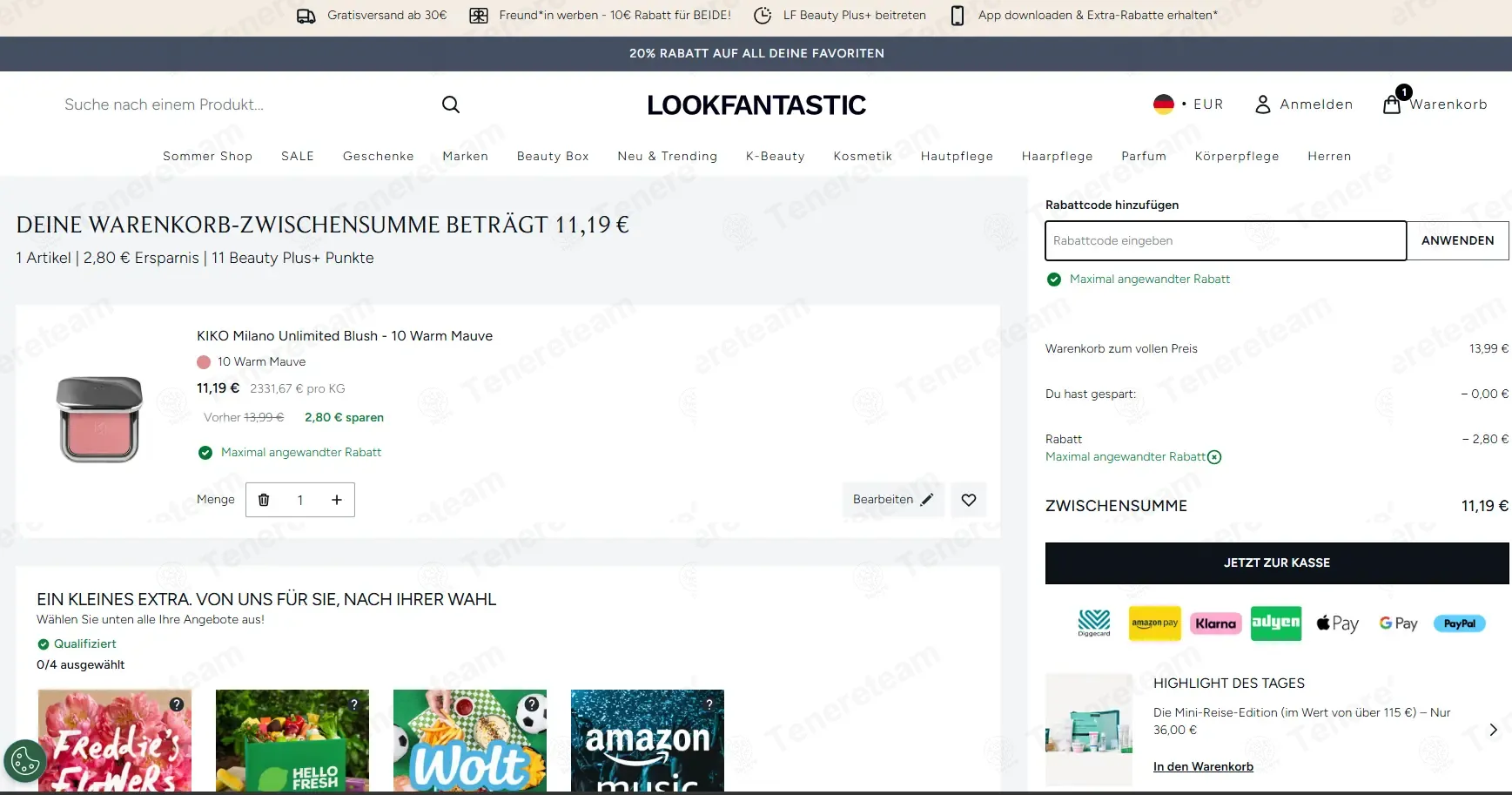The image size is (1512, 795).
Task: Open the shopping bag Warenkorb icon
Action: tap(1392, 104)
